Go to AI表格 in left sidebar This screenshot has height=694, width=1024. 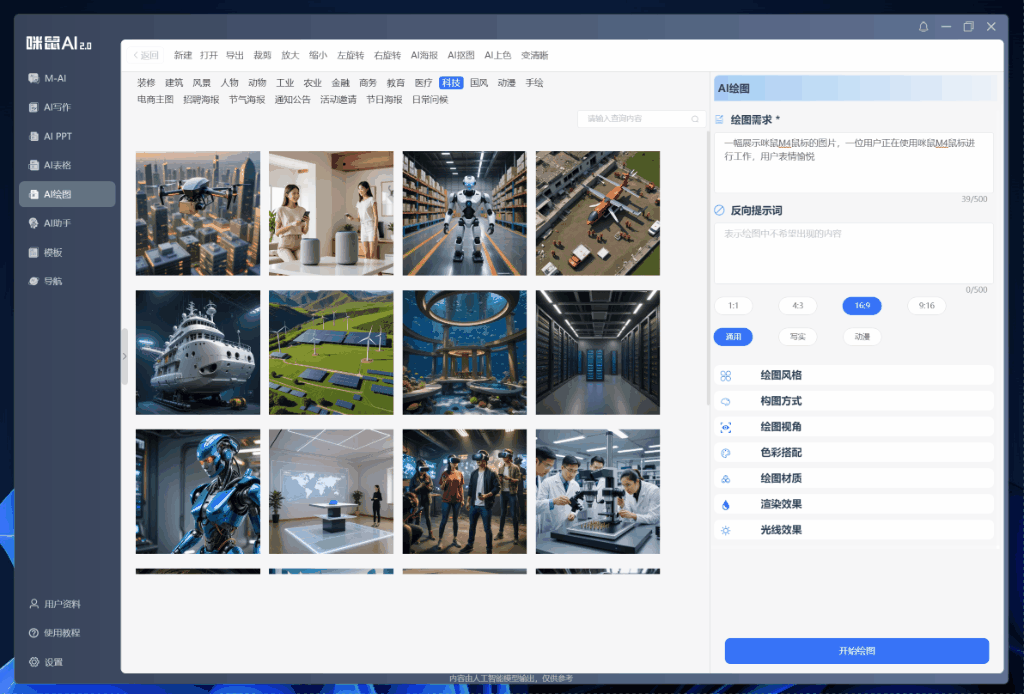[x=56, y=165]
